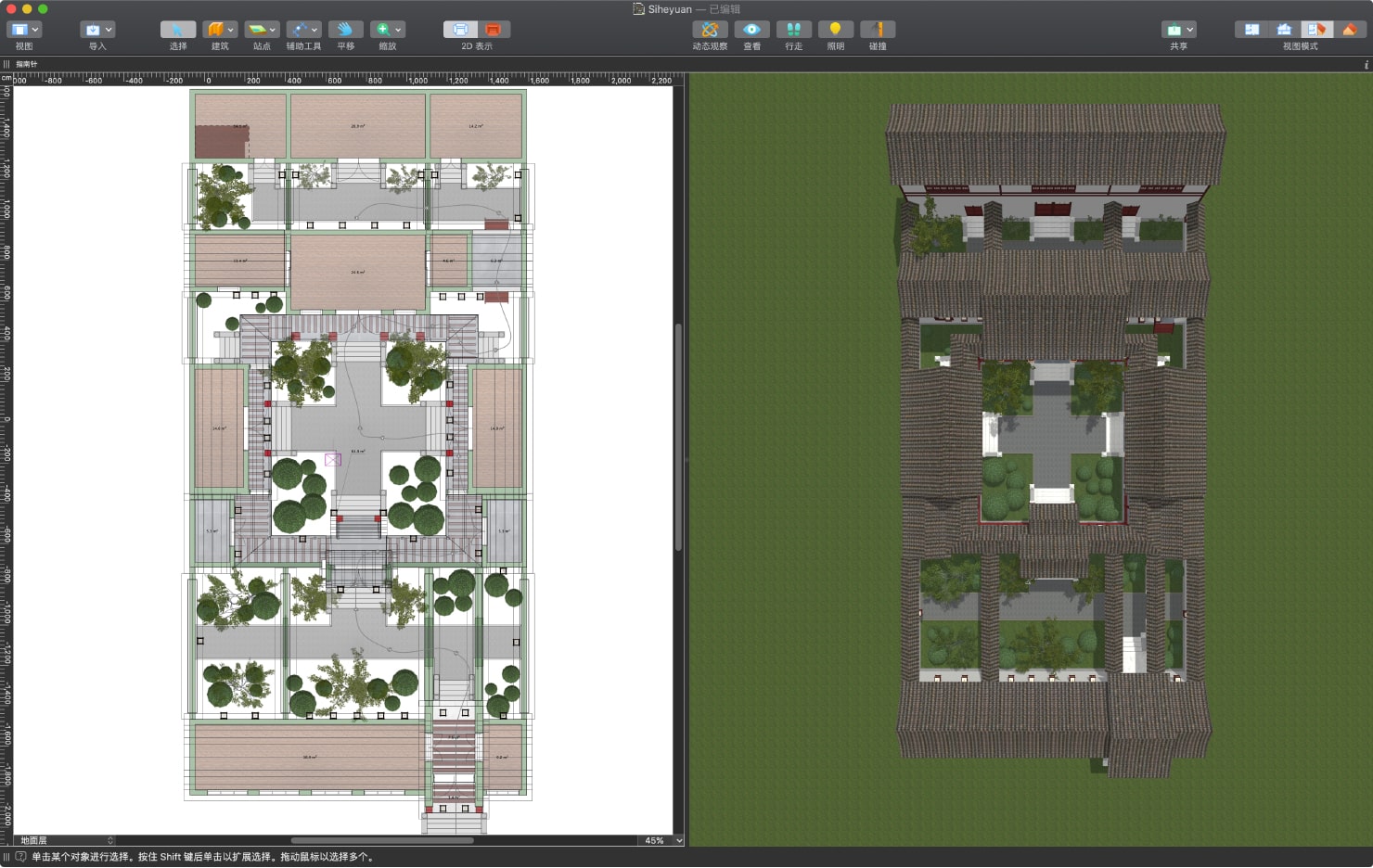
Task: Select the purple camera marker in courtyard plan
Action: point(333,459)
